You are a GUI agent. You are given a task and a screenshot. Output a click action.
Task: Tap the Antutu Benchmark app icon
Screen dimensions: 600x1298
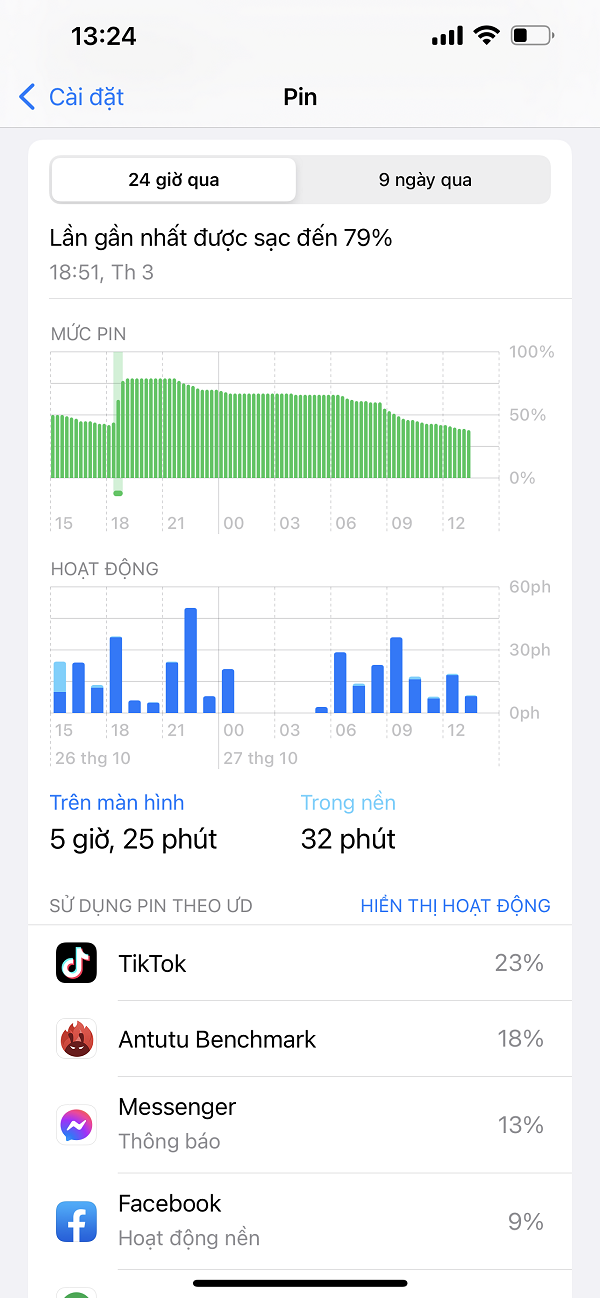76,1039
